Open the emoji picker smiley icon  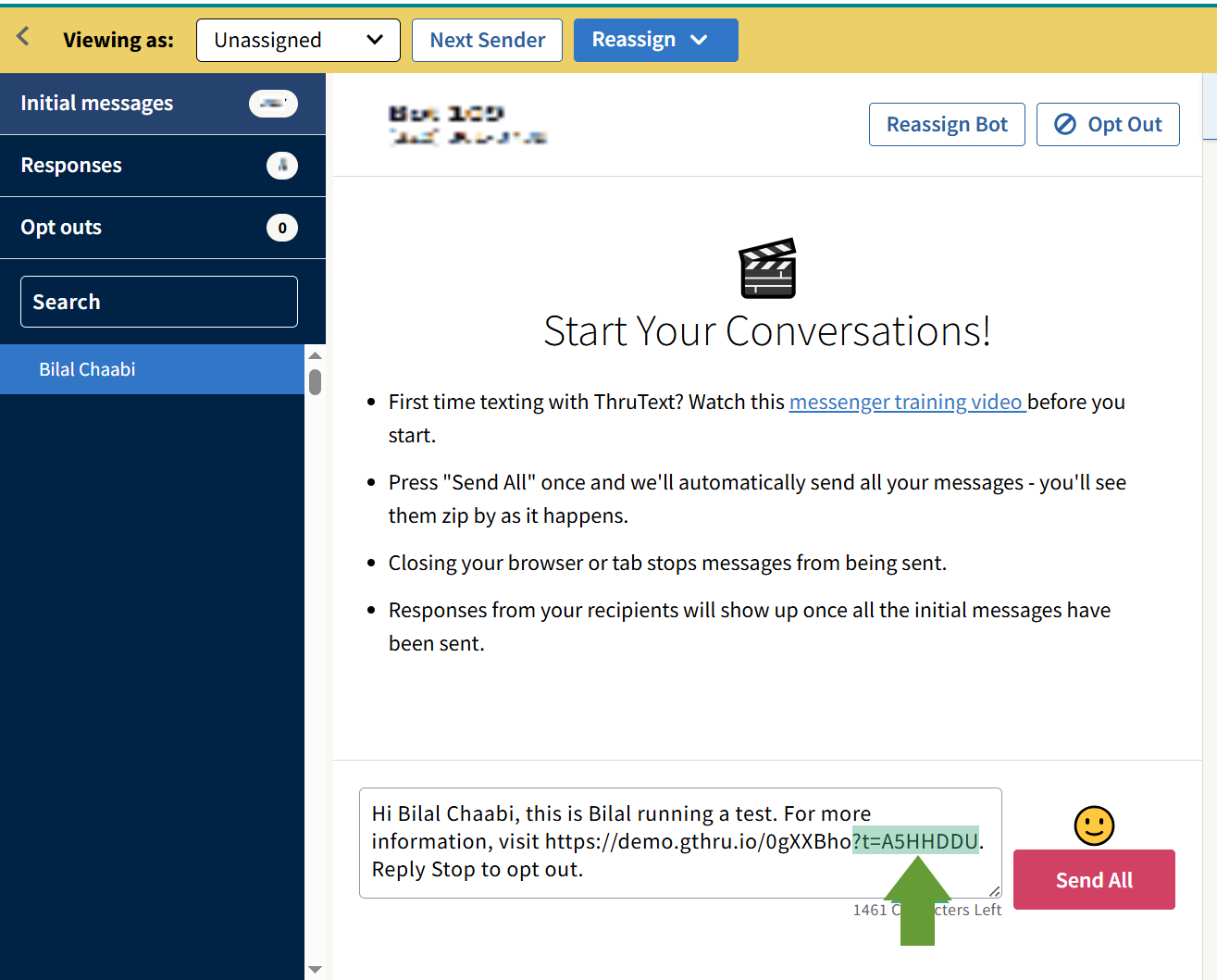pyautogui.click(x=1094, y=825)
